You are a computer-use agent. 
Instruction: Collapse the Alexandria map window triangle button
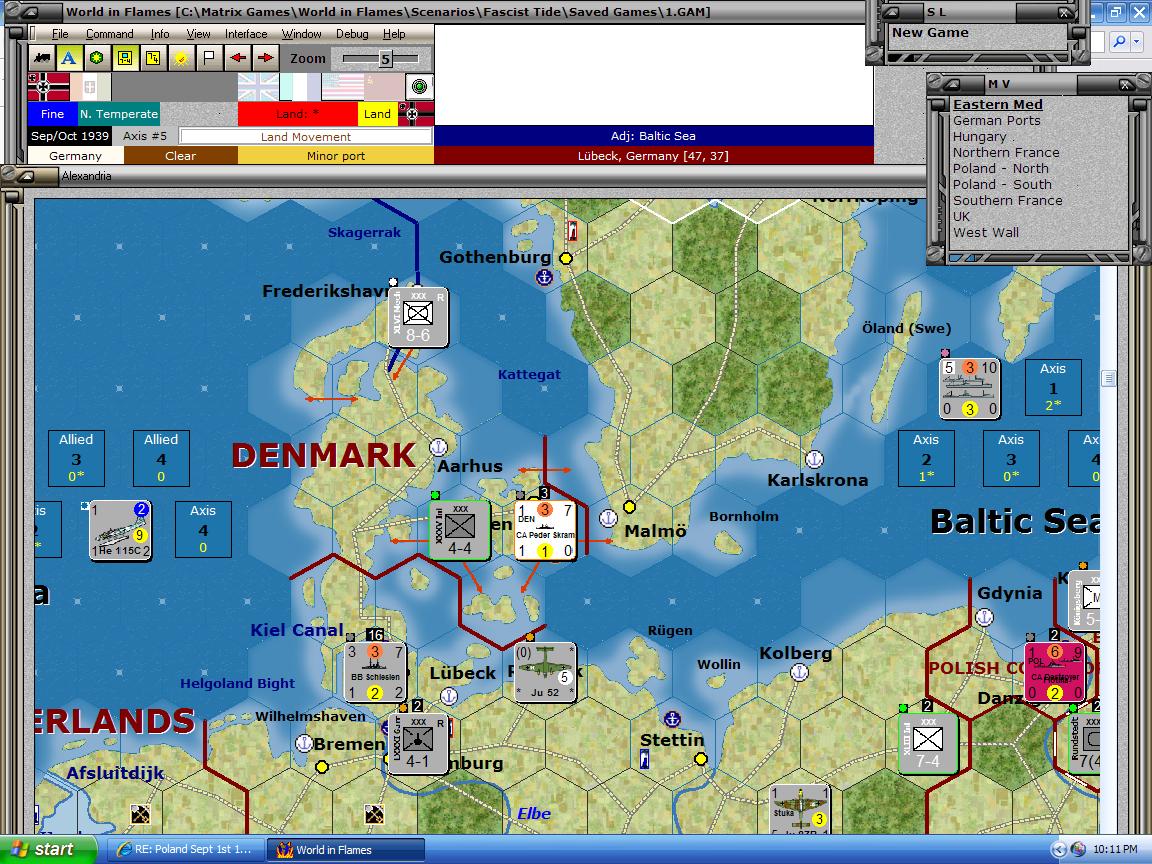(x=25, y=176)
